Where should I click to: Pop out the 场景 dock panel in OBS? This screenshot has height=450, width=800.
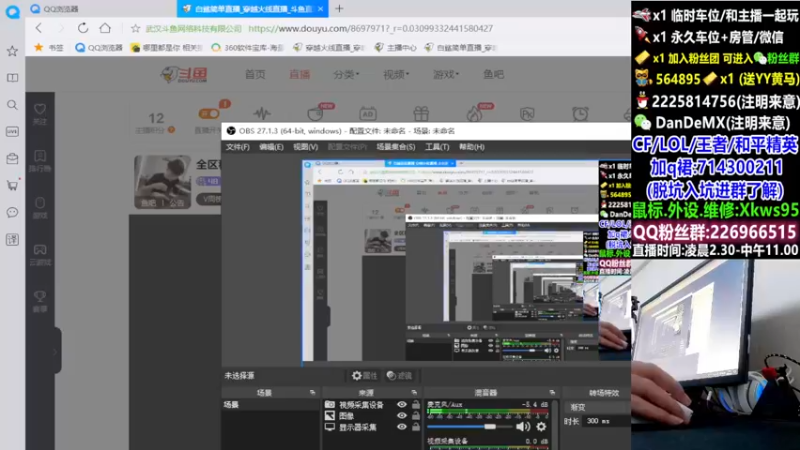point(312,393)
